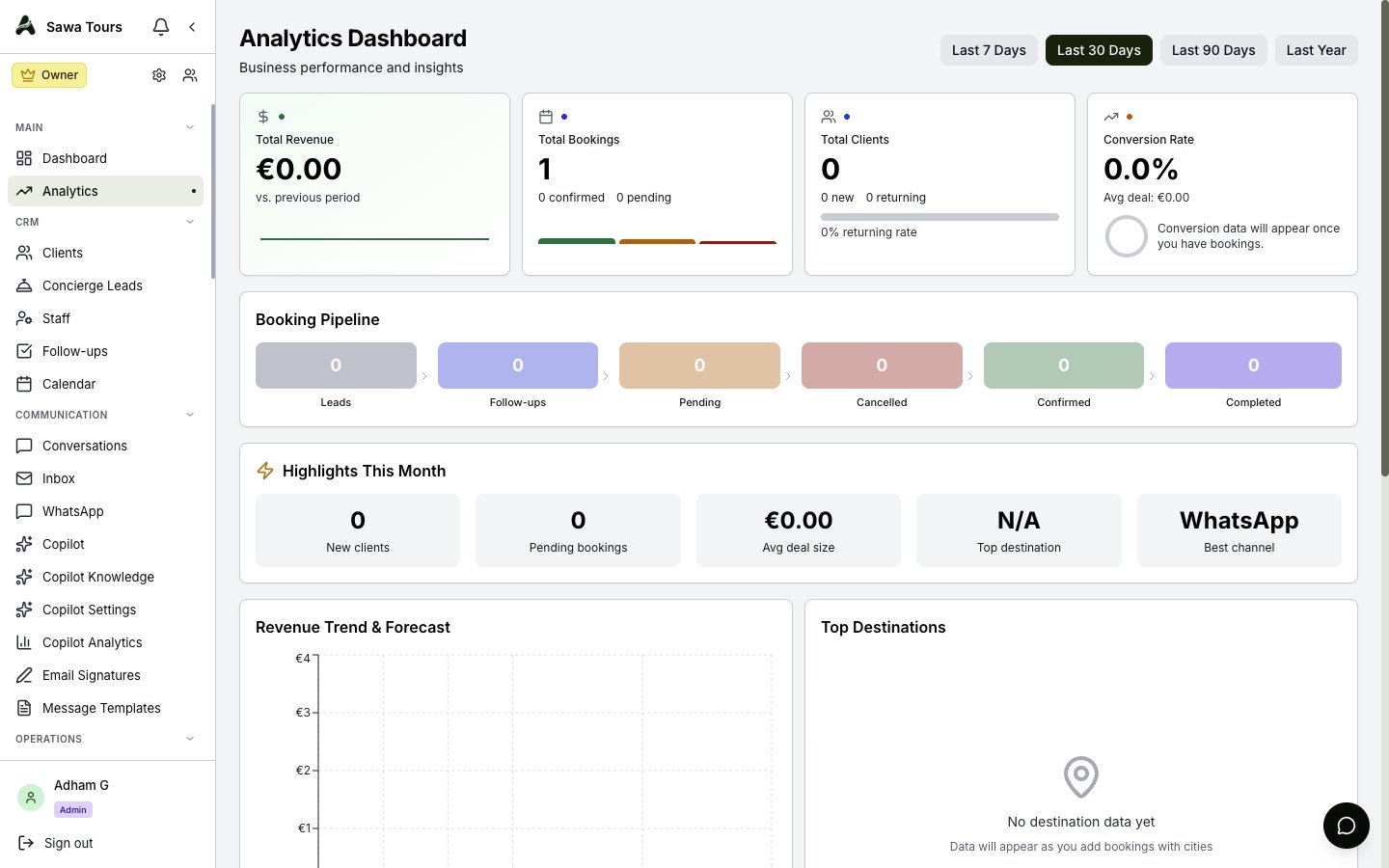Click the Message Templates document icon
Viewport: 1389px width, 868px height.
(x=24, y=708)
